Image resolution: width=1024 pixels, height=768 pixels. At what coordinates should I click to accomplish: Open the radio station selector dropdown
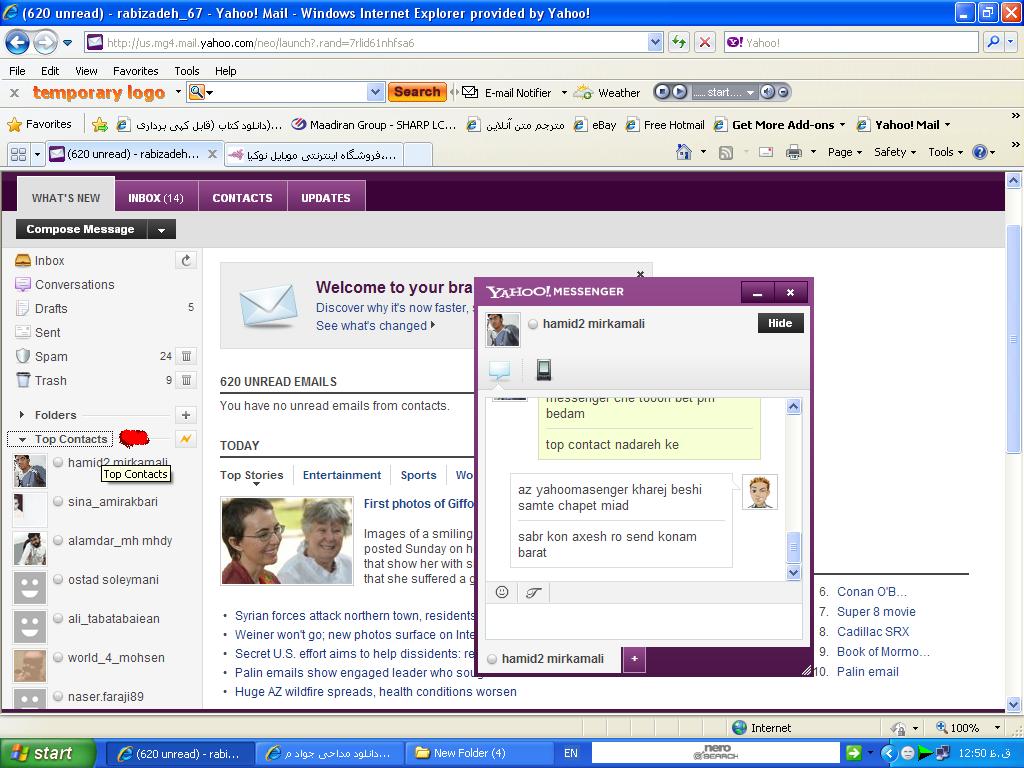coord(750,93)
